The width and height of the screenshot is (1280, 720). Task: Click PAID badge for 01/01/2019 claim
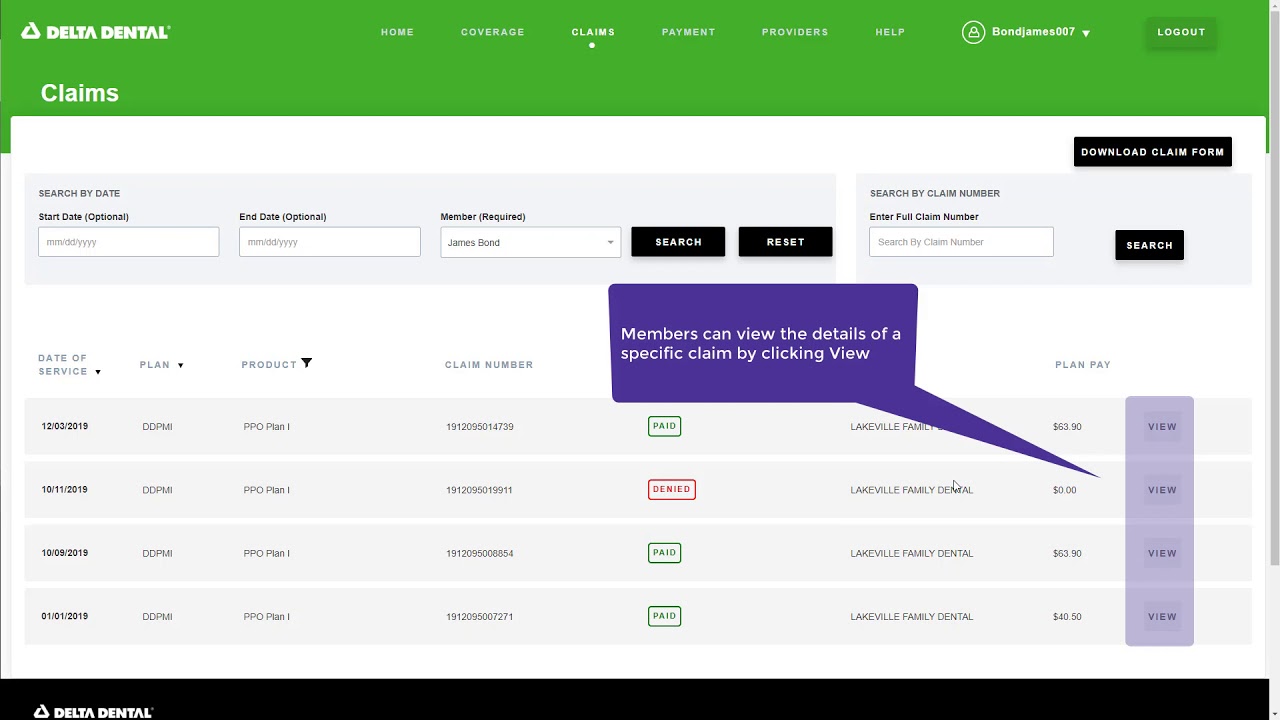[664, 616]
